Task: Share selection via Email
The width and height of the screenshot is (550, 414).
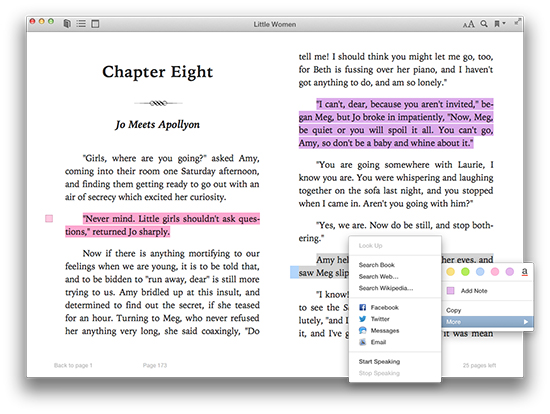Action: click(x=395, y=342)
